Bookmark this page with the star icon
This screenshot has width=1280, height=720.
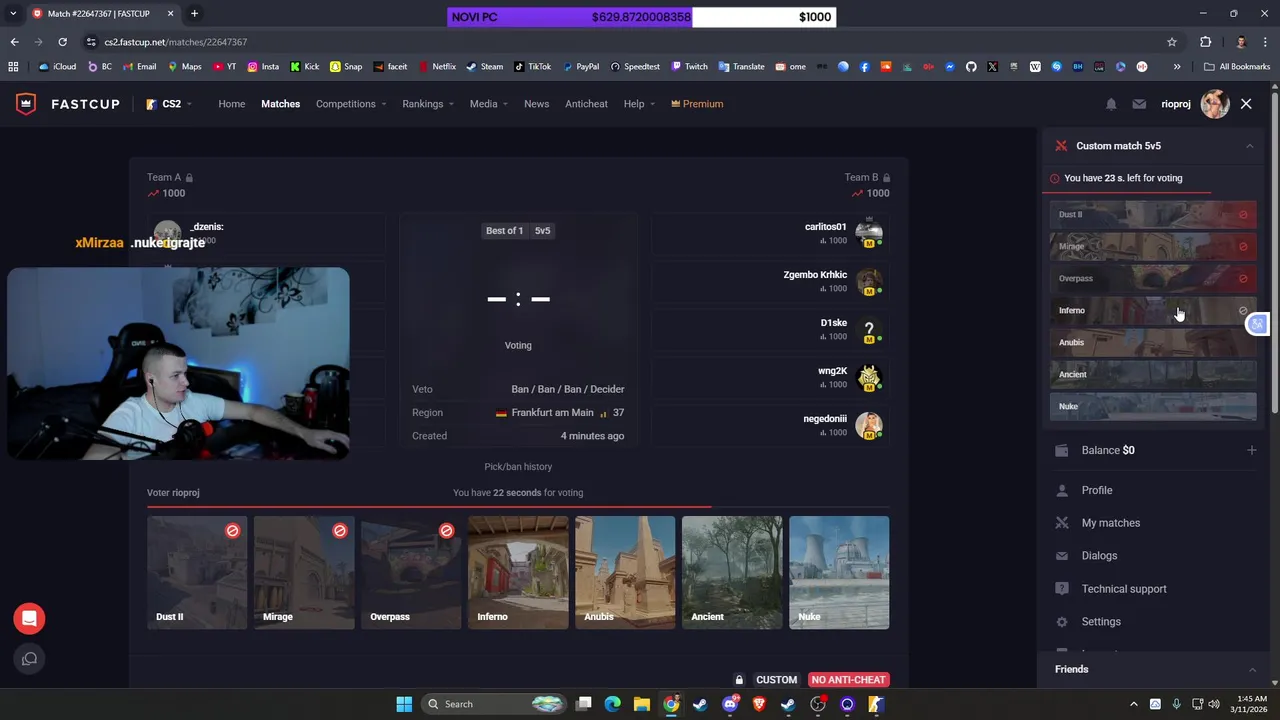pos(1171,42)
